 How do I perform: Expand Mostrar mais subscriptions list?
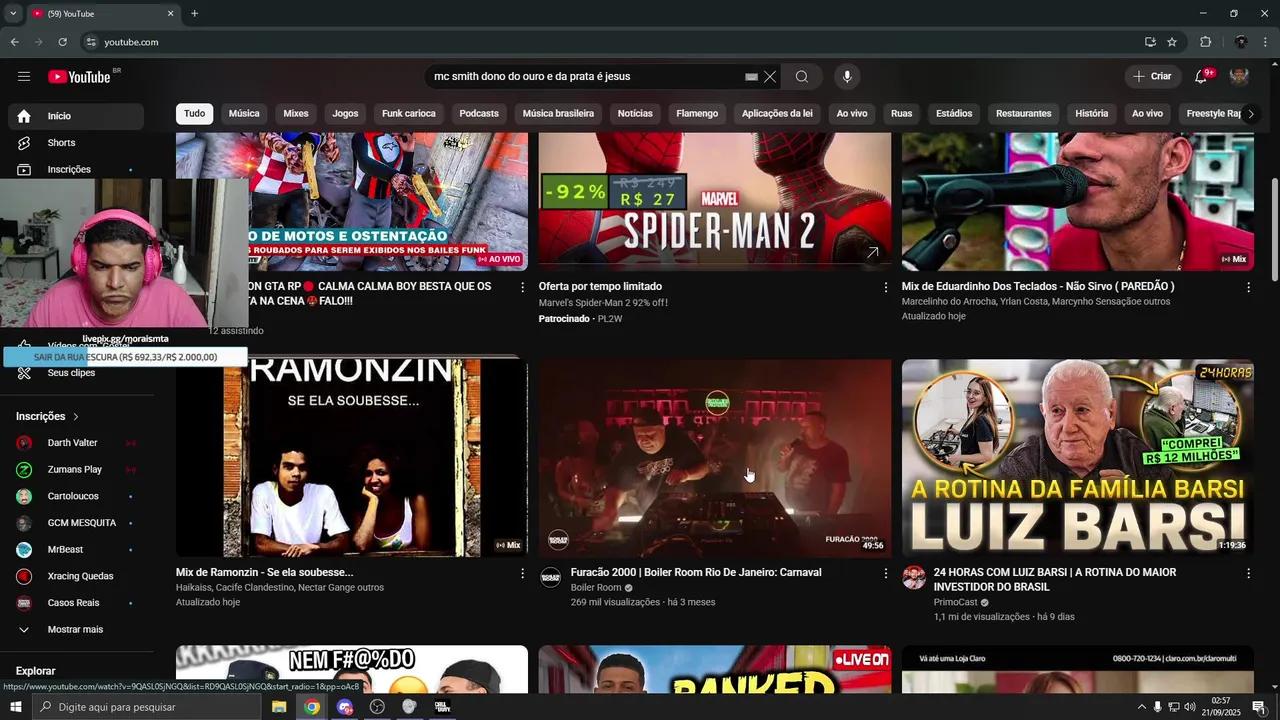pos(76,630)
